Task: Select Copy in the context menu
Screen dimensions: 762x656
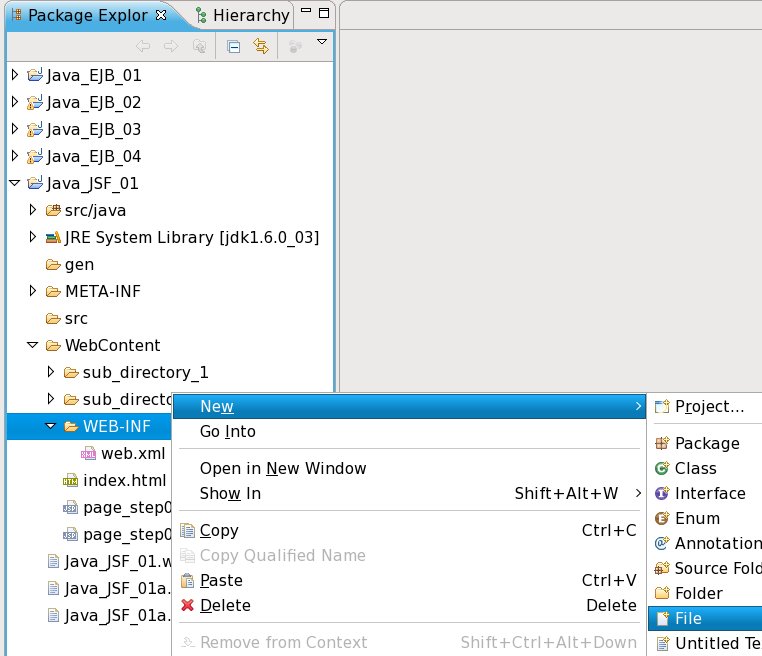Action: pos(219,531)
